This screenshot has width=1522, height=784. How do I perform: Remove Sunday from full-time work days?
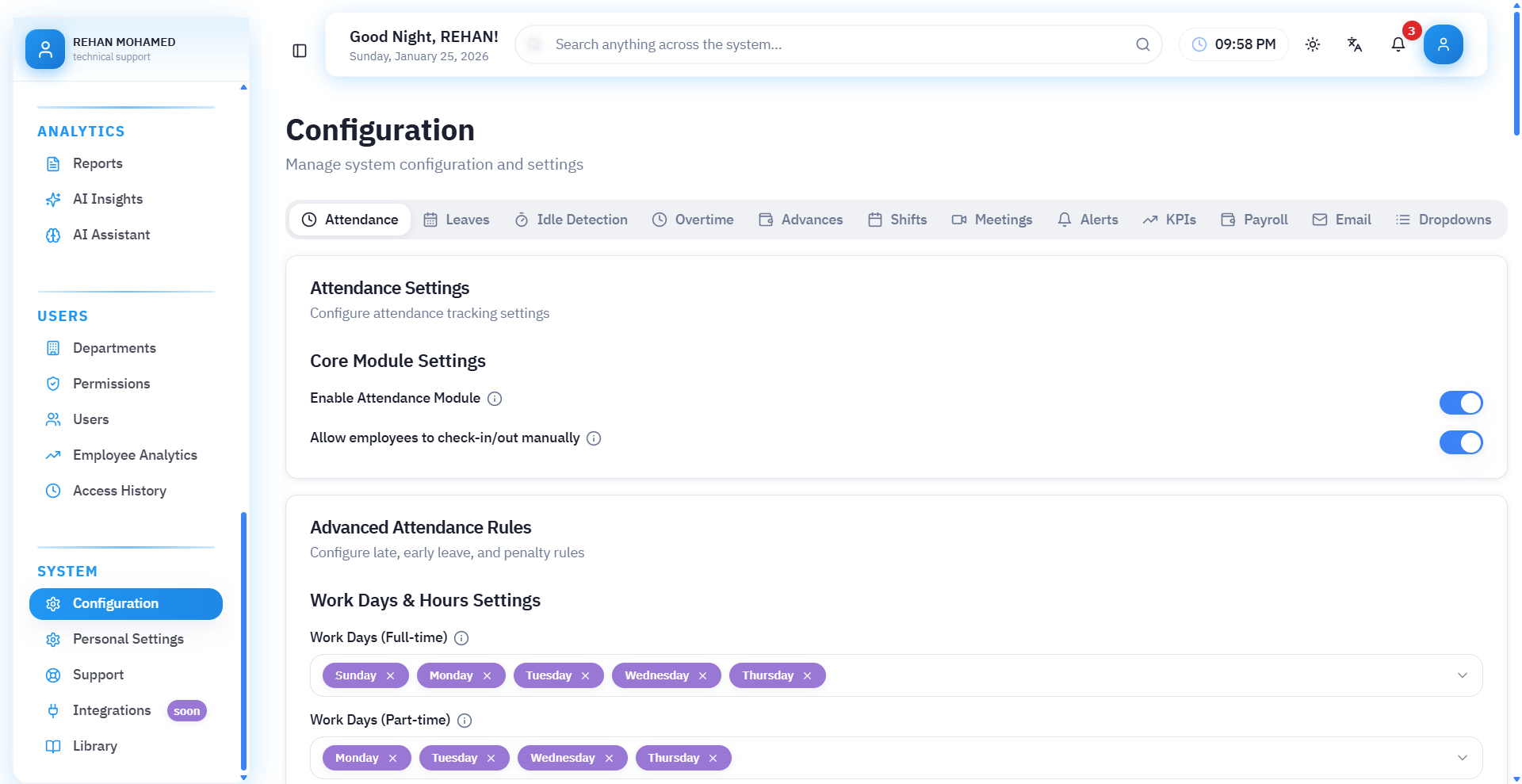pyautogui.click(x=391, y=676)
